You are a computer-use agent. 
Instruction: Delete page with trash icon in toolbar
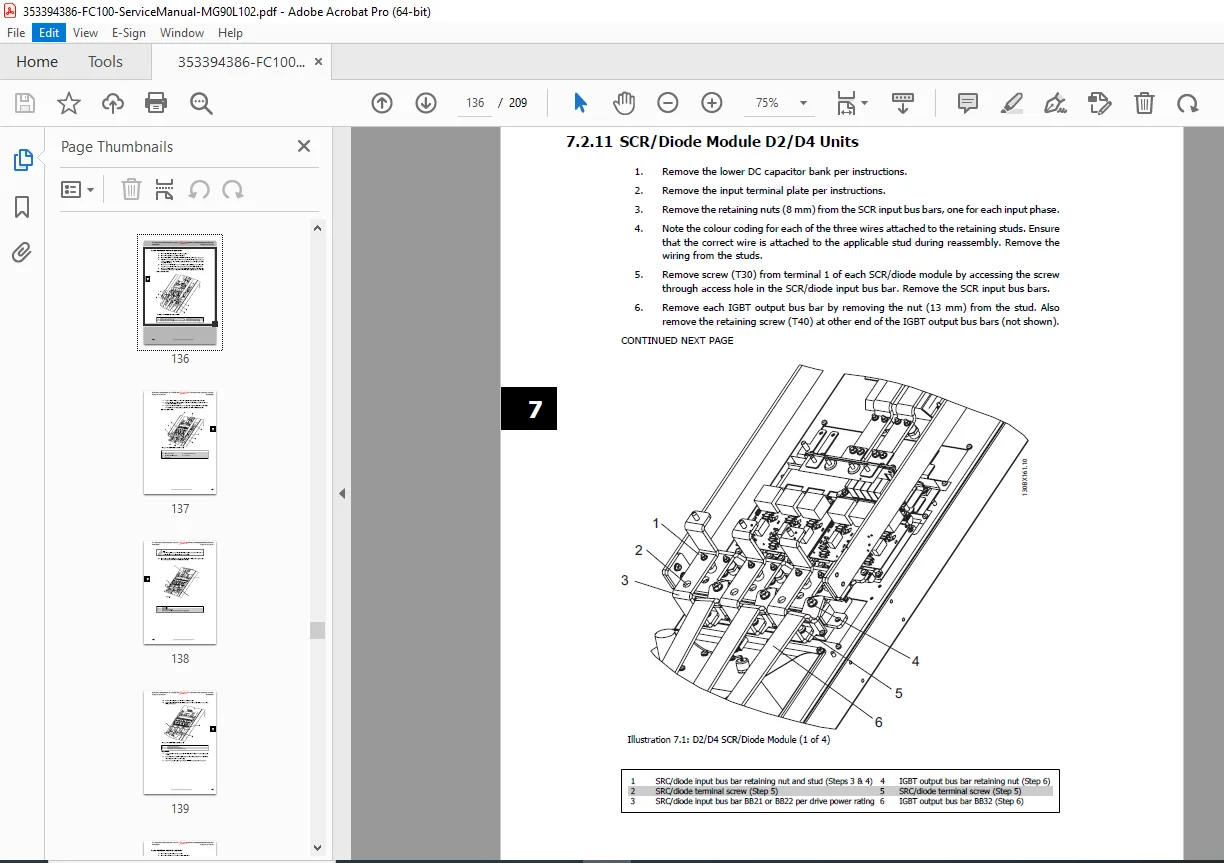[1144, 103]
